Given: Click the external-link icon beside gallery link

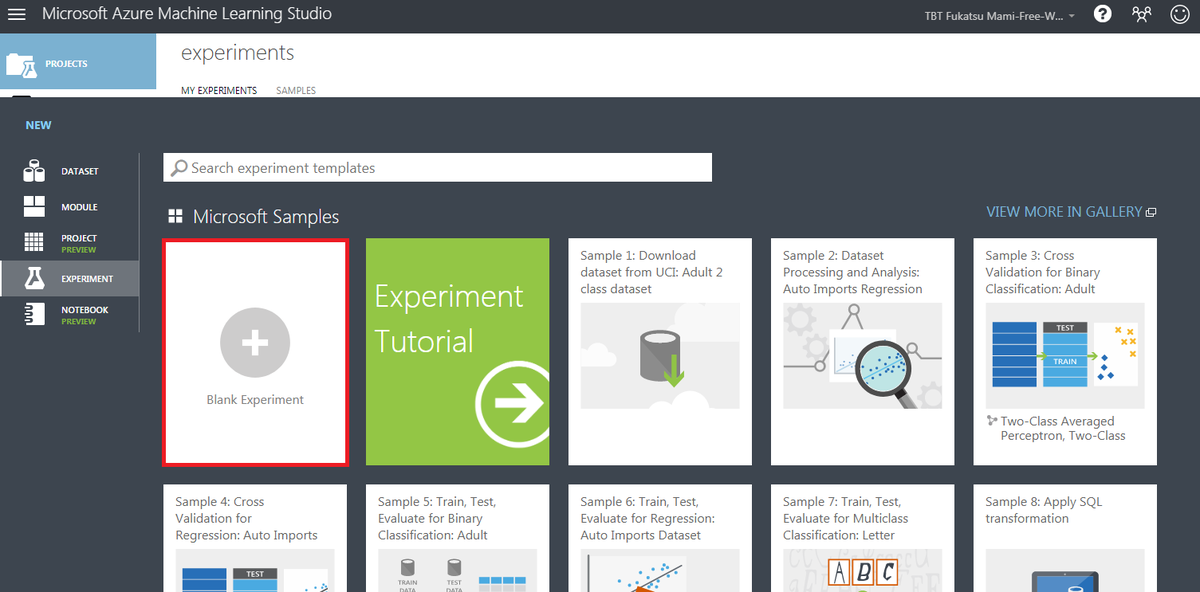Looking at the screenshot, I should [1151, 212].
